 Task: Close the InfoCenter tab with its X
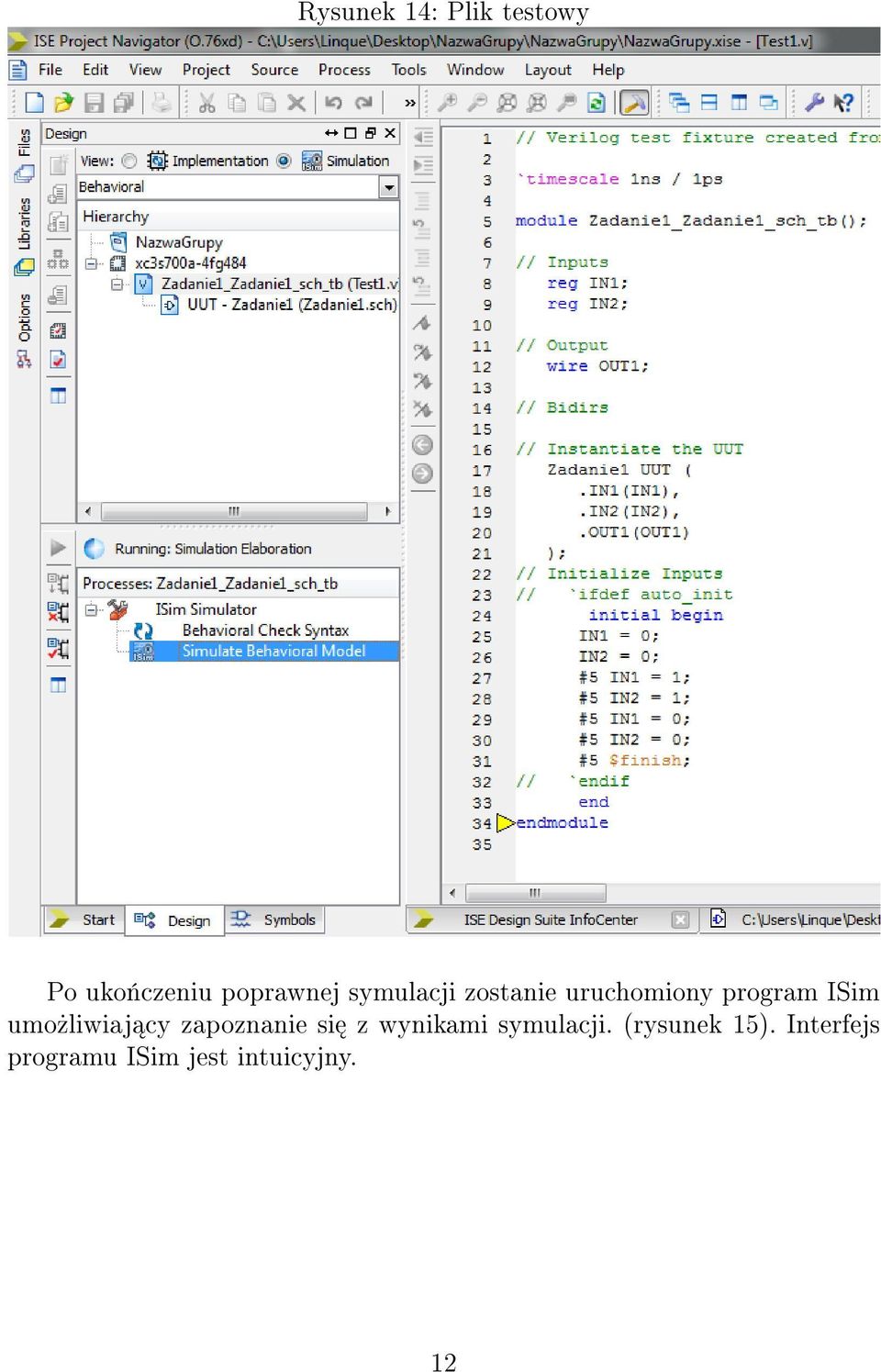click(x=680, y=920)
